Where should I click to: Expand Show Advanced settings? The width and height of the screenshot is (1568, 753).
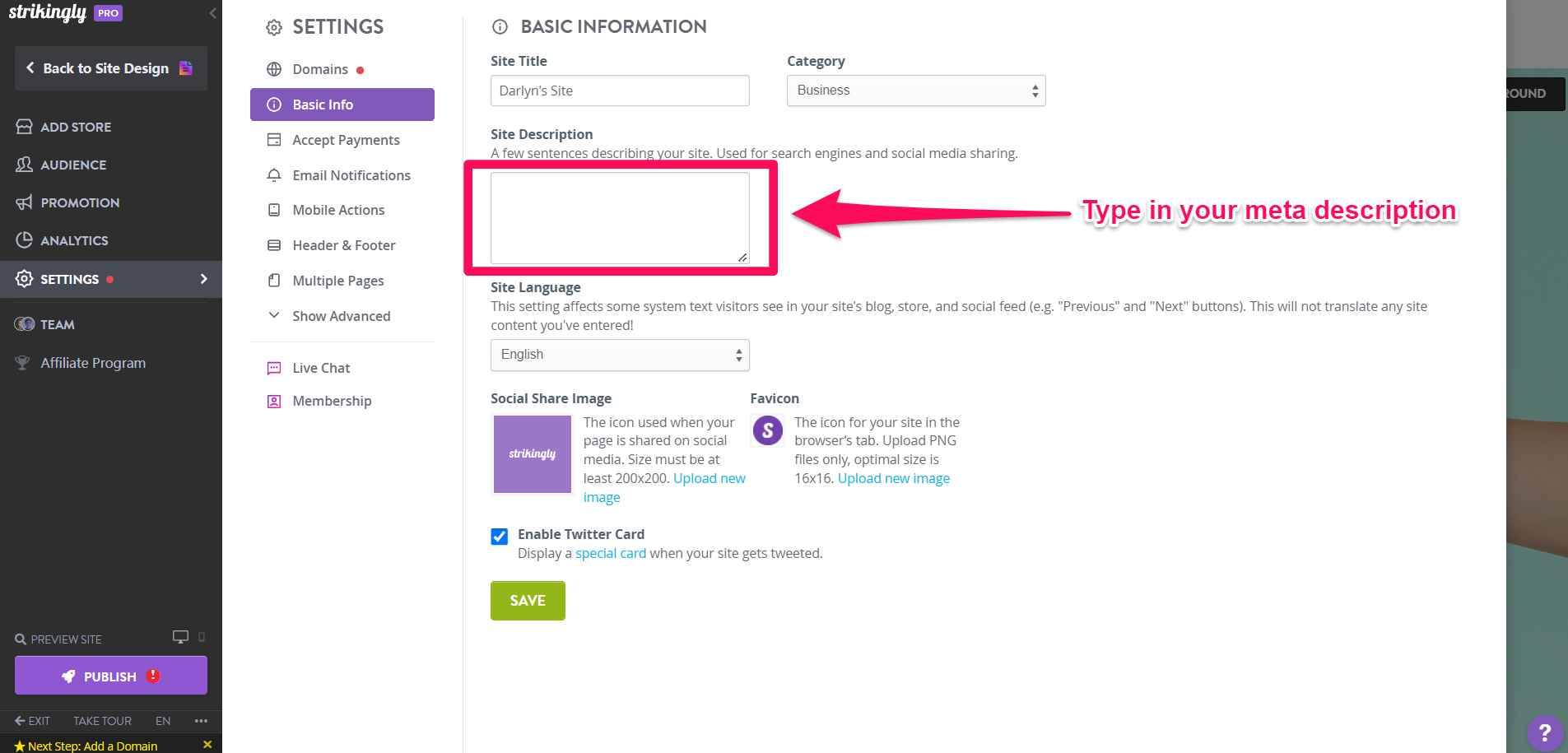(x=341, y=316)
